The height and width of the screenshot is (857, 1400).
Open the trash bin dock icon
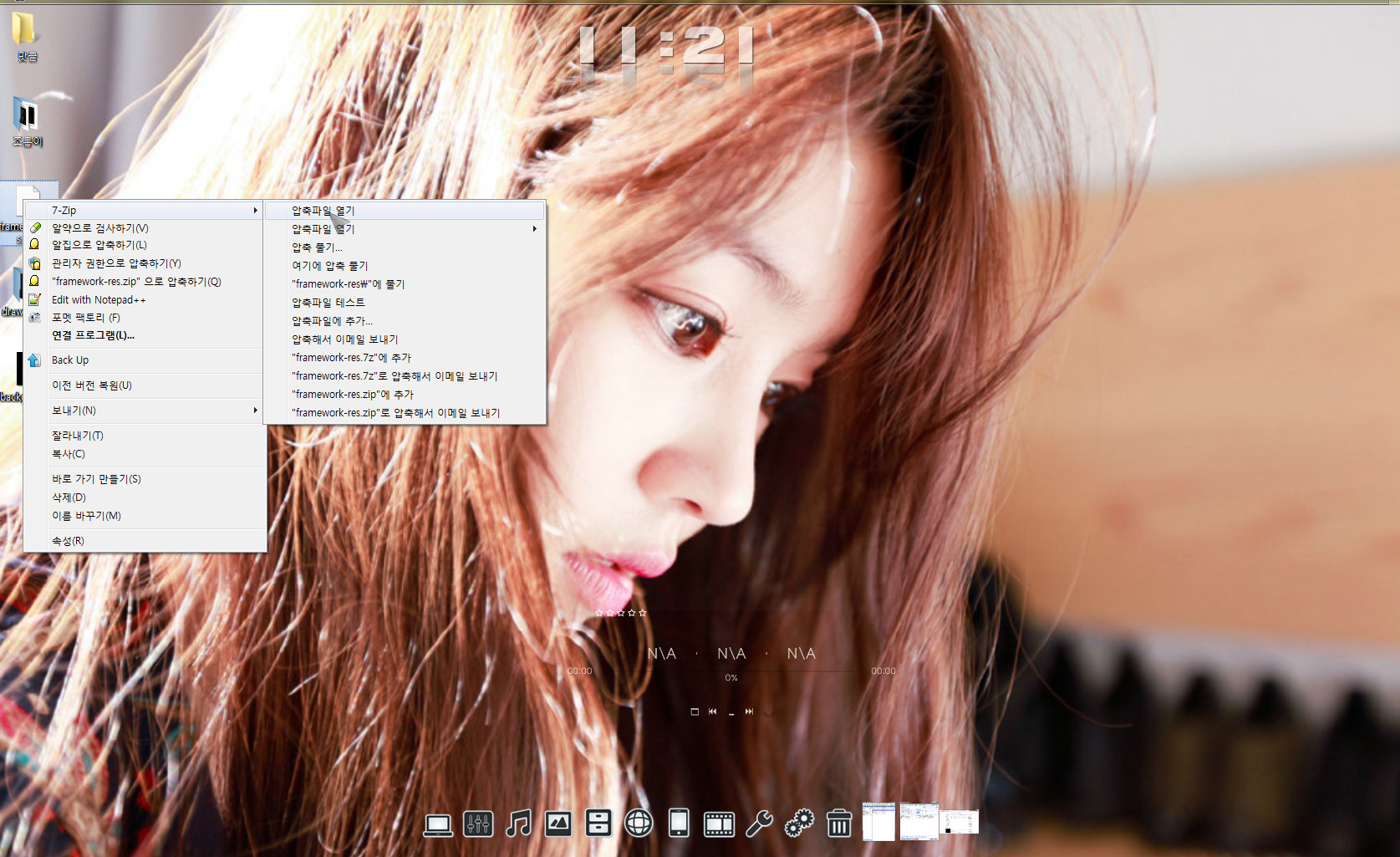coord(839,824)
